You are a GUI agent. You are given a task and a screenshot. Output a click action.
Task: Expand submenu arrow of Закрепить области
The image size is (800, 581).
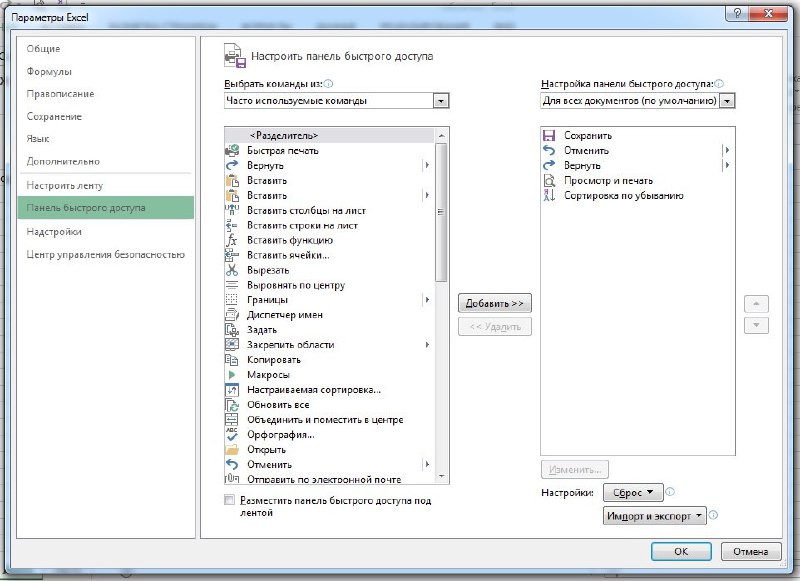[x=427, y=344]
